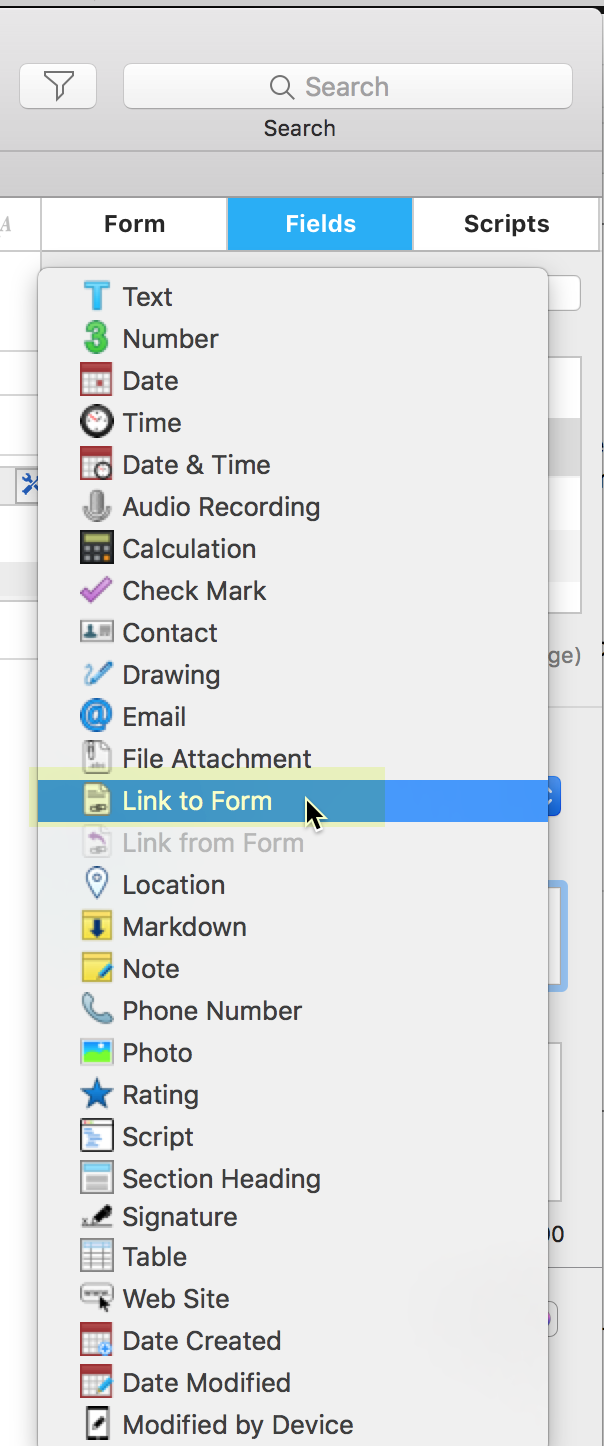Select the Fields tab

pyautogui.click(x=320, y=224)
